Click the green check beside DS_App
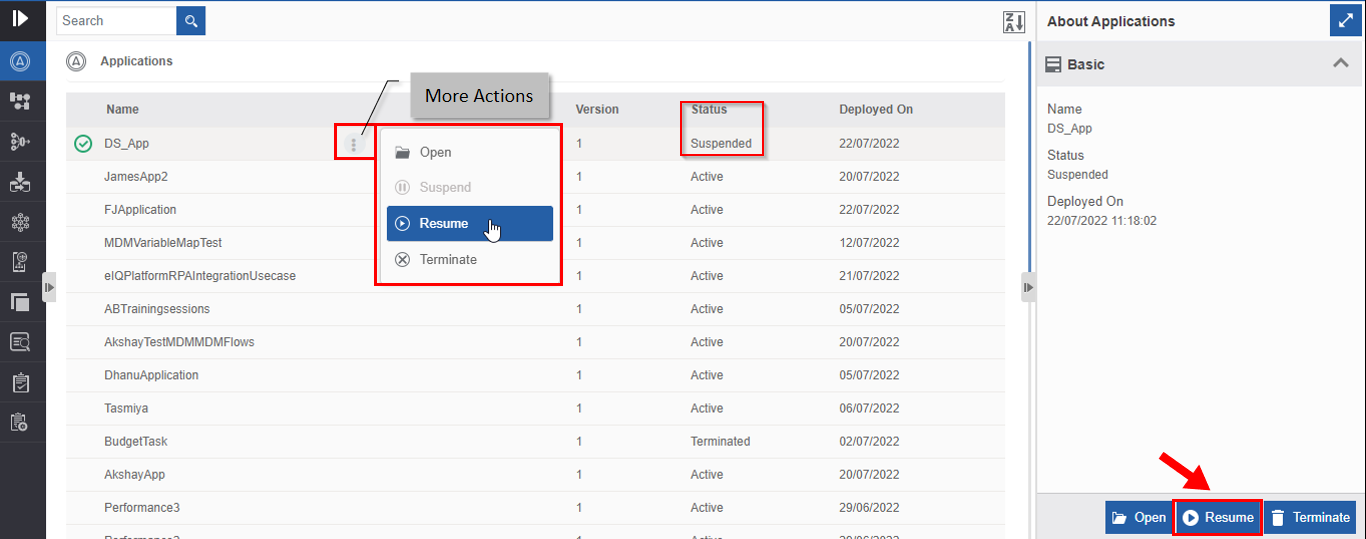The height and width of the screenshot is (539, 1366). pyautogui.click(x=83, y=144)
